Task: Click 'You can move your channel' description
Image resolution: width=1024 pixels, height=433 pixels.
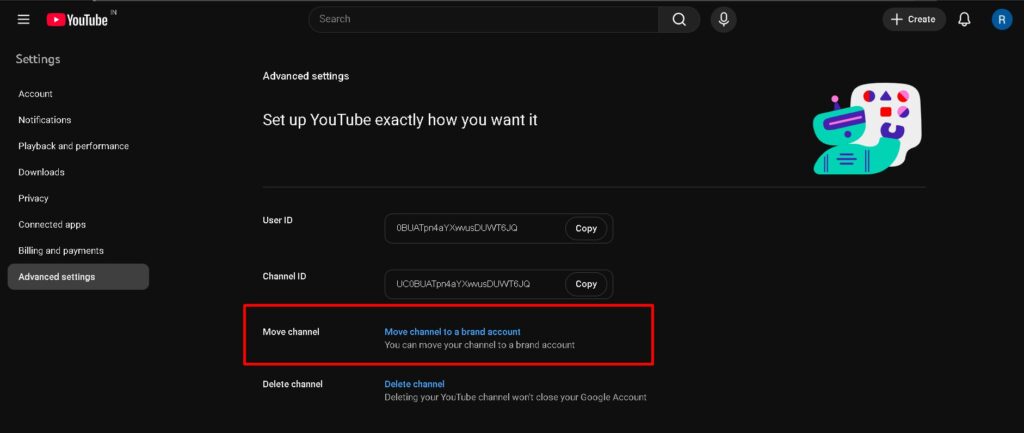Action: pos(479,345)
